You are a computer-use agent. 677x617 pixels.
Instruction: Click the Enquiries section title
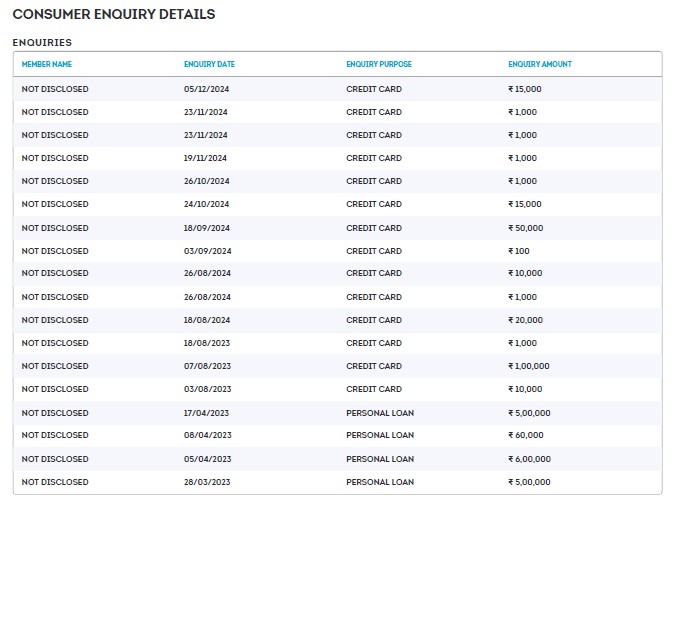pos(42,43)
